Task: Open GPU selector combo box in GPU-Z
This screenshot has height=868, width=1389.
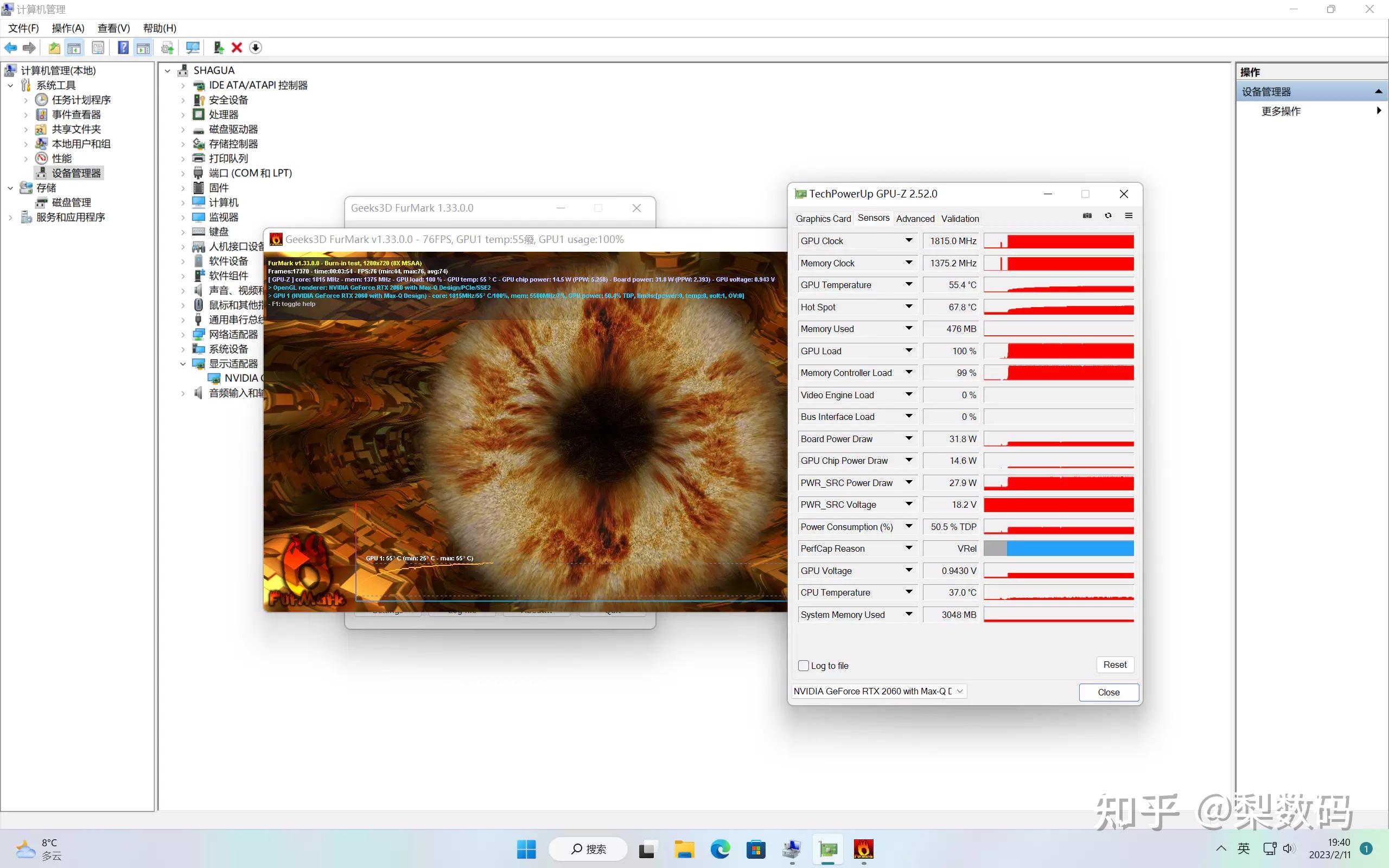Action: 879,691
